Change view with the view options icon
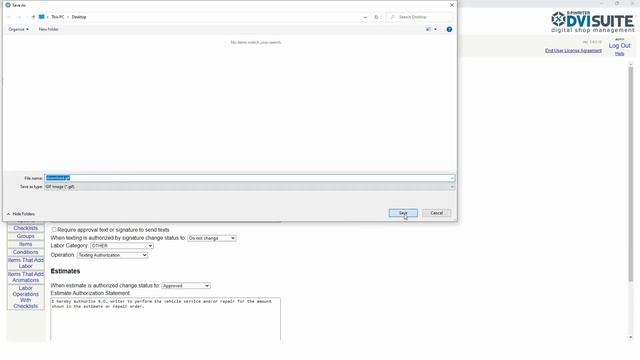Viewport: 640px width, 360px height. coord(428,29)
